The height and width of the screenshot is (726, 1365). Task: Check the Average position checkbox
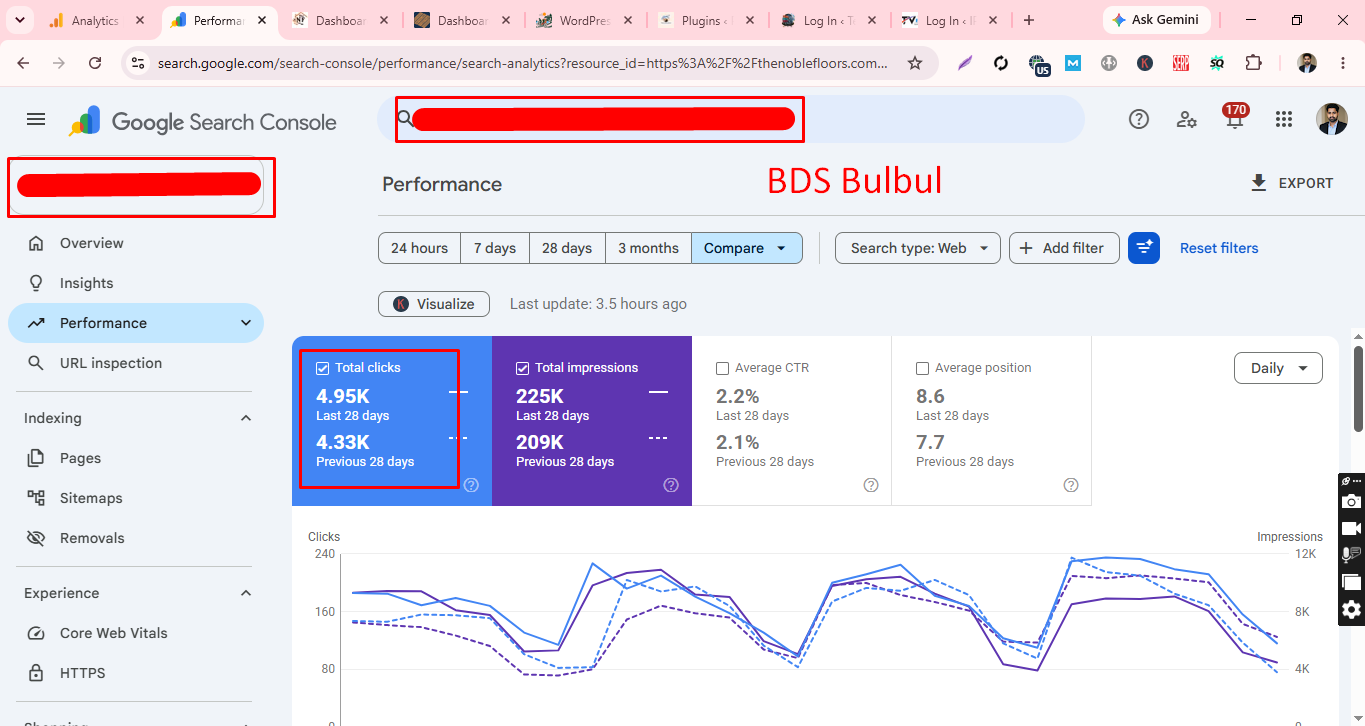point(922,368)
